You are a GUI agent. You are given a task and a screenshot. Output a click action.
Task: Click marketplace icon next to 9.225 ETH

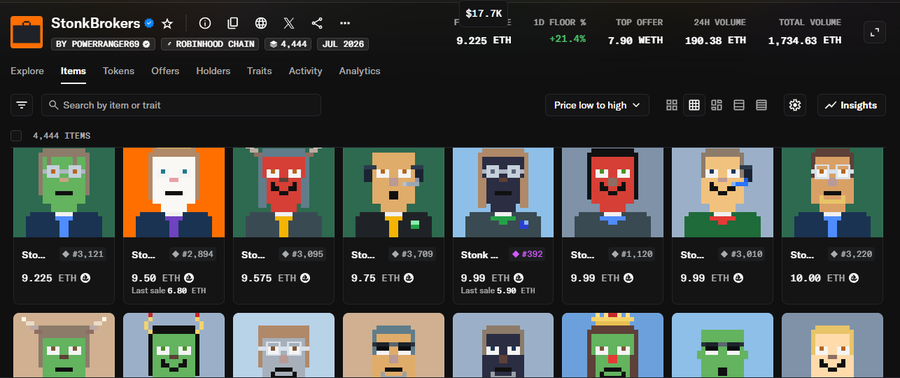(x=86, y=278)
